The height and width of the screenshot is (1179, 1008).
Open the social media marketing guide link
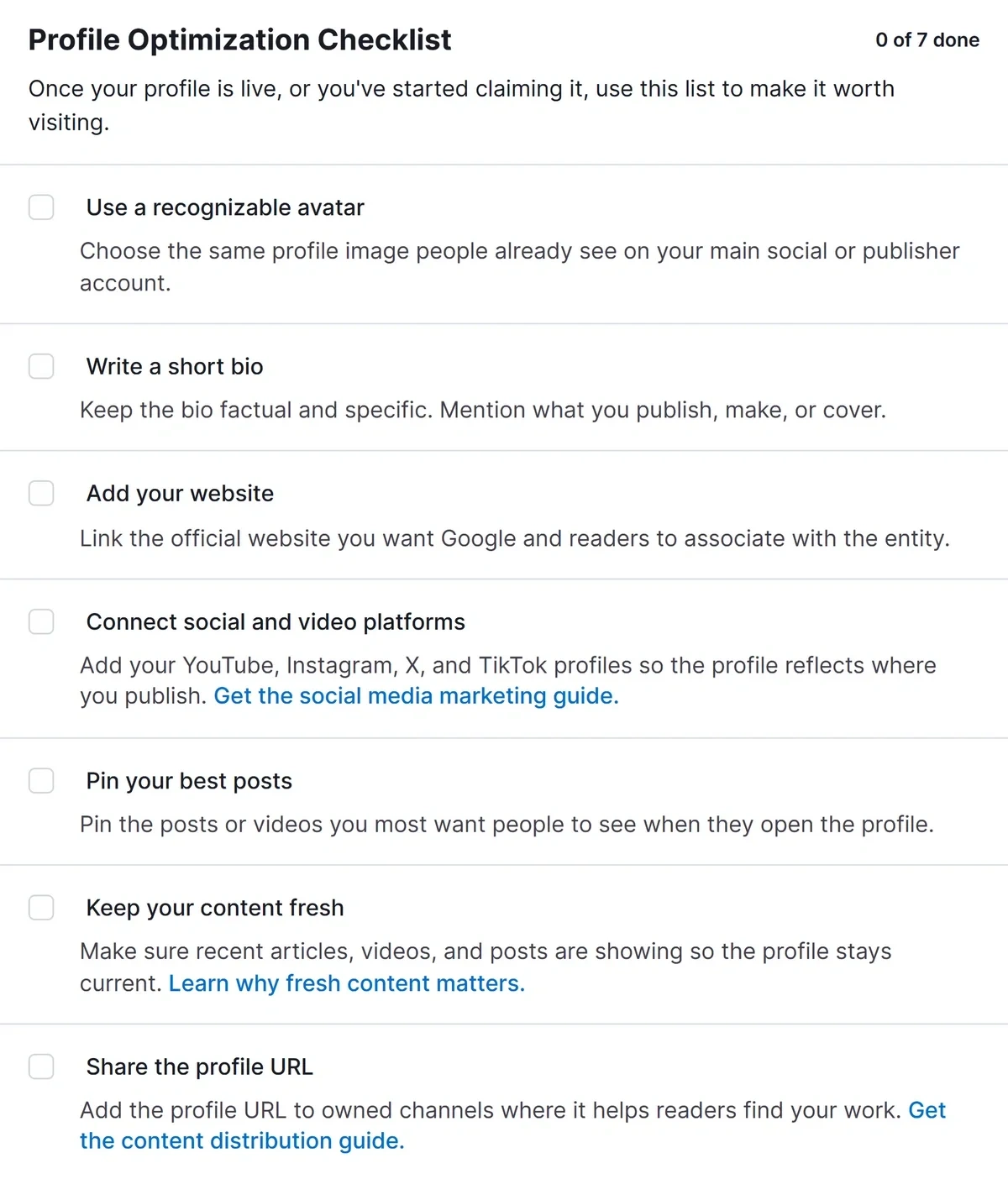[416, 696]
